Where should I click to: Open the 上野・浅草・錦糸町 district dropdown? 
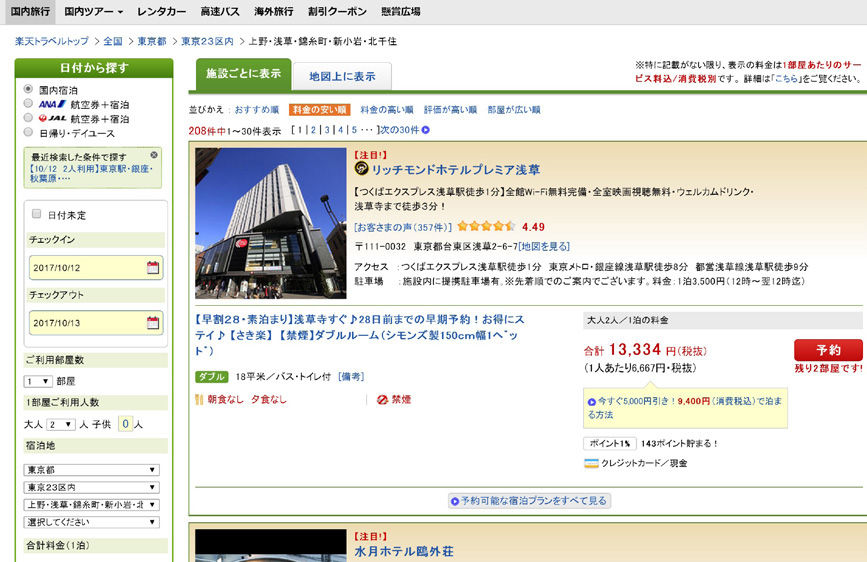[x=92, y=505]
